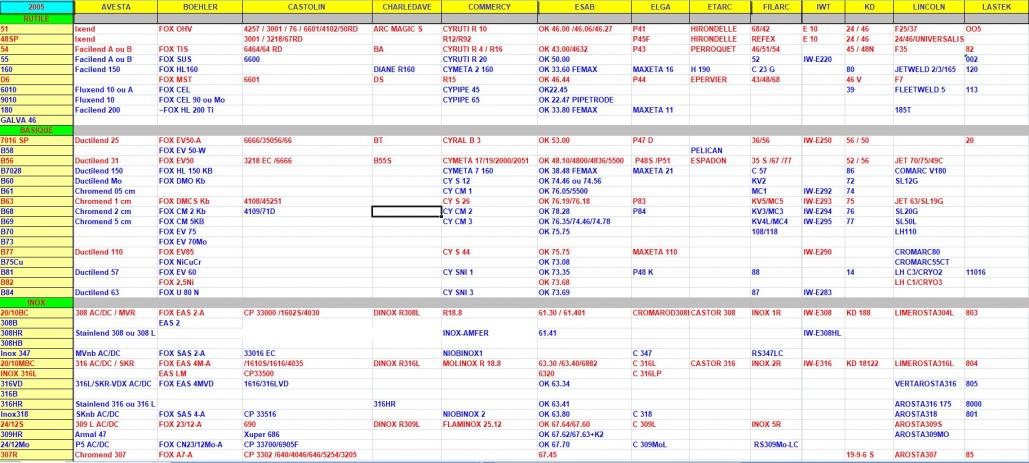Click the AVESTA column header

115,8
